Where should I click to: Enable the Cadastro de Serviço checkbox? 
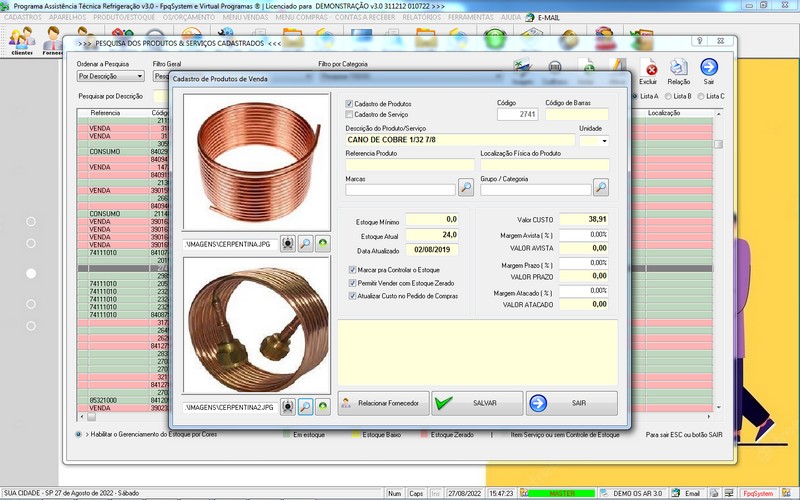click(x=349, y=115)
